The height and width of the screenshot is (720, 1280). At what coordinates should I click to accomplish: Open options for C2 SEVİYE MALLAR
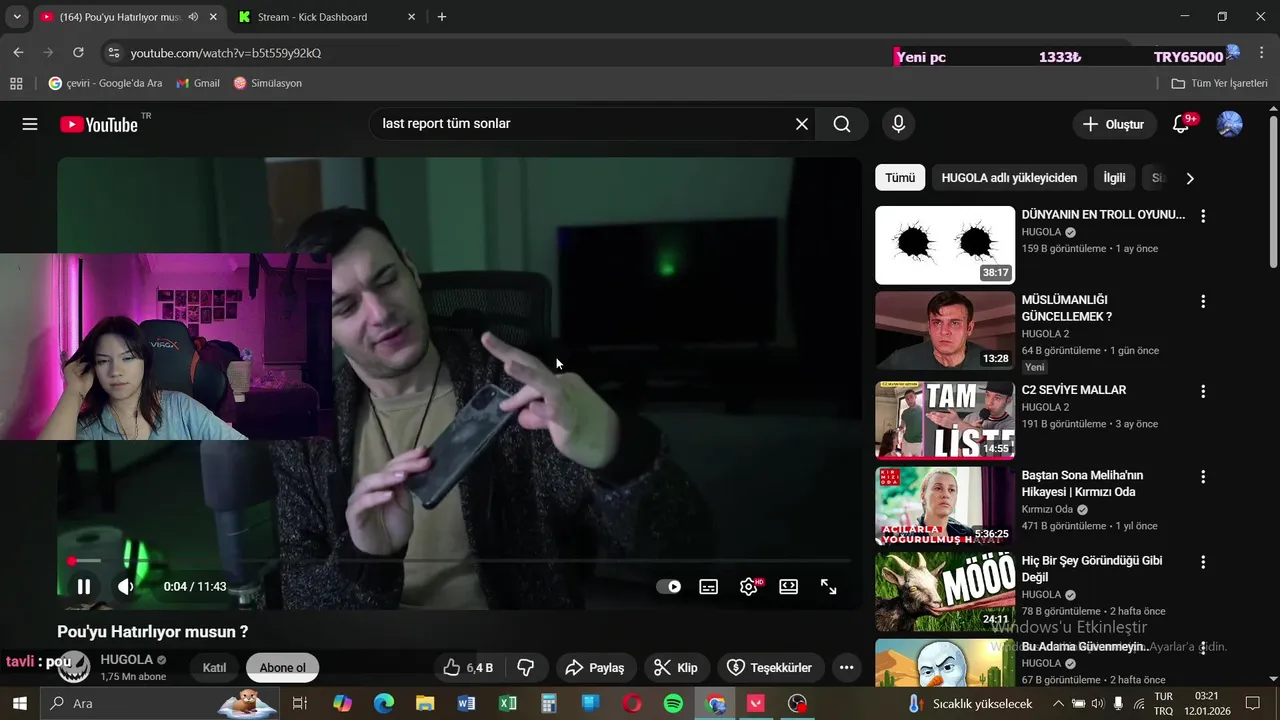click(1203, 392)
